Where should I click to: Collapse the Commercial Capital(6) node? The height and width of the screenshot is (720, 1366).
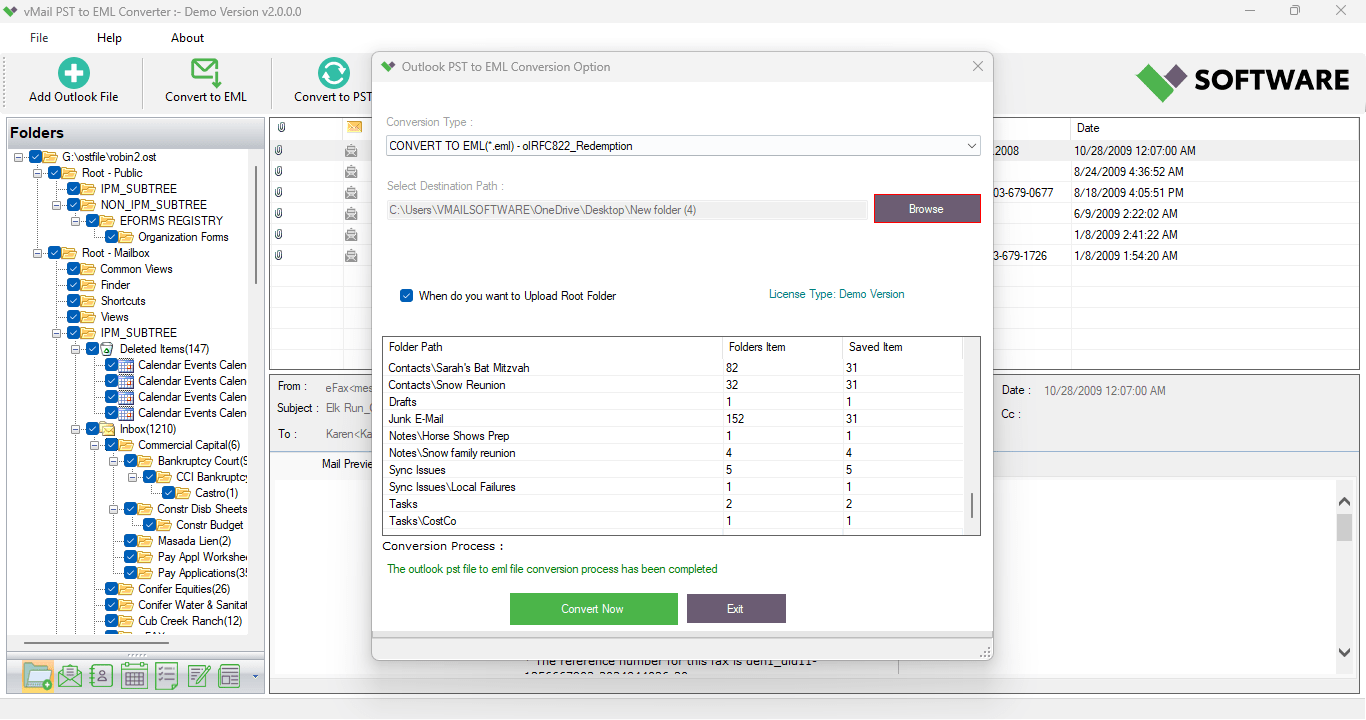(x=95, y=445)
